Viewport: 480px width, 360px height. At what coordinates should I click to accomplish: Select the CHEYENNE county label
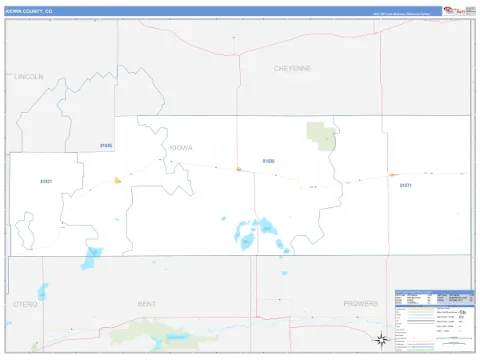(x=292, y=68)
